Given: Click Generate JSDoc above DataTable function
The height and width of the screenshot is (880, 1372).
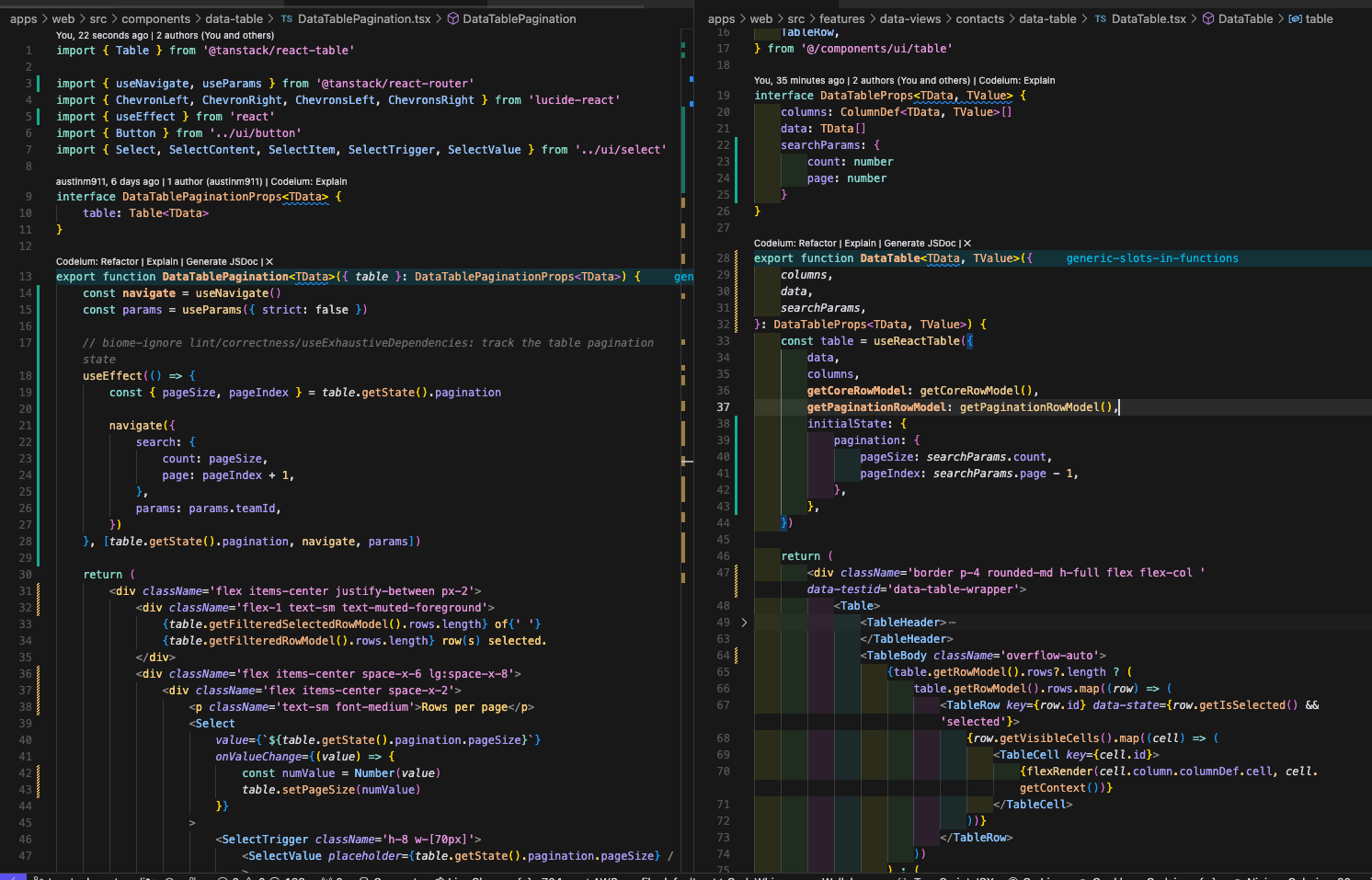Looking at the screenshot, I should (x=920, y=244).
